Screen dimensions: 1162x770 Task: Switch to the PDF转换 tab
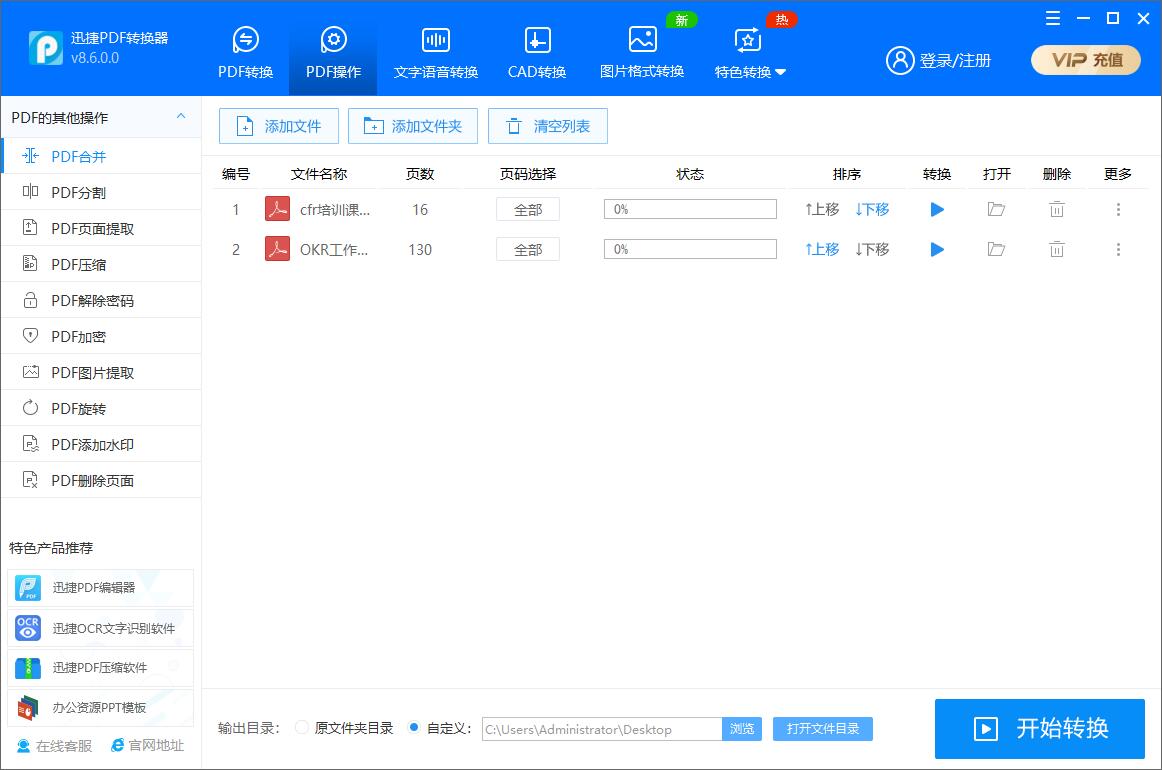pos(245,50)
